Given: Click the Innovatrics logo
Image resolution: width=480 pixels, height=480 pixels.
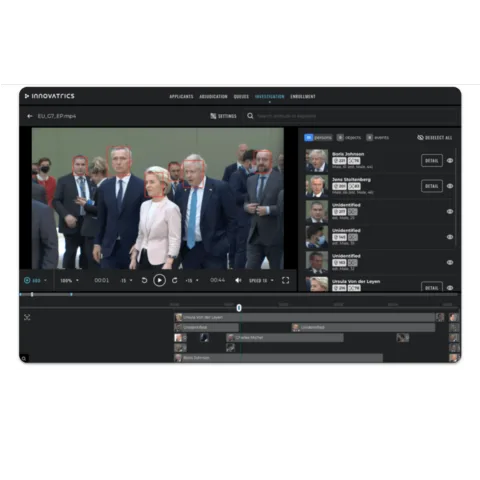Looking at the screenshot, I should 50,96.
